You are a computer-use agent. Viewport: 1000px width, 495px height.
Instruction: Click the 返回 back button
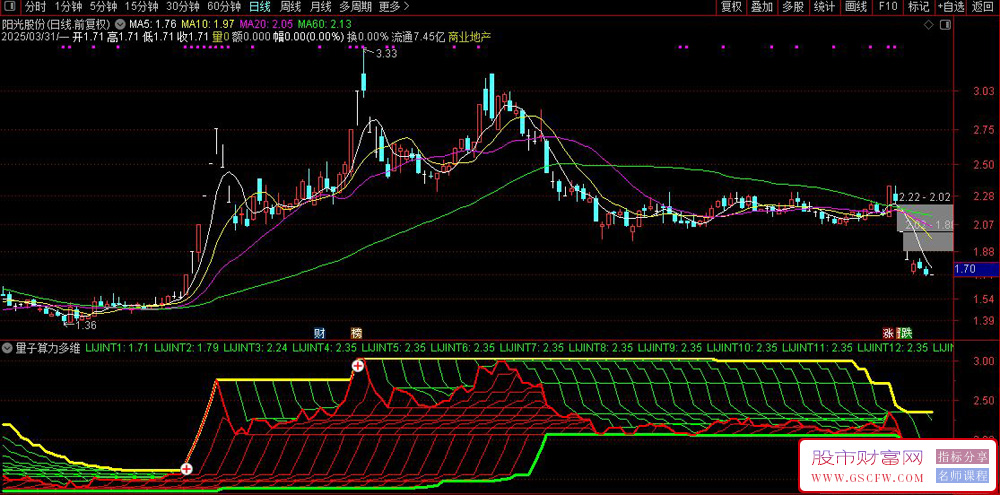coord(983,7)
